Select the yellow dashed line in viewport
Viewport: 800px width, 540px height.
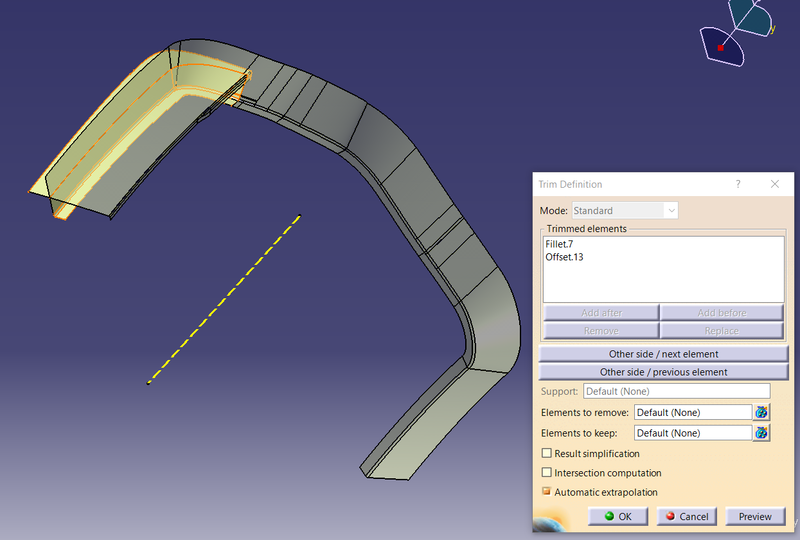click(x=223, y=299)
